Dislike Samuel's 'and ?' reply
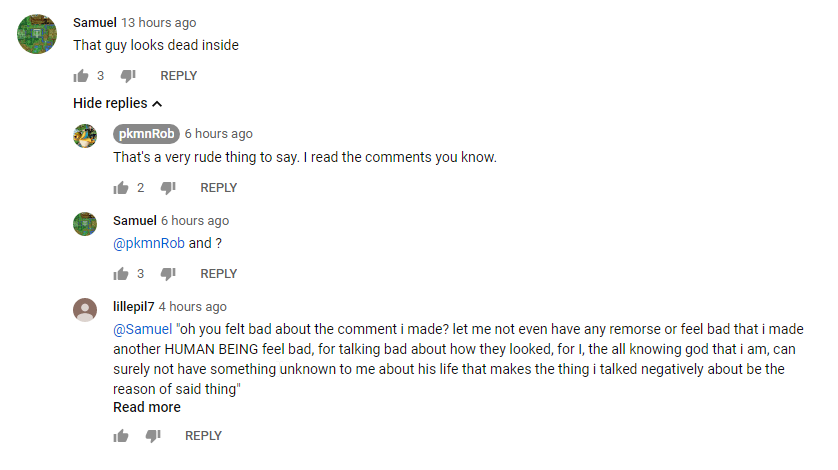838x470 pixels. pos(168,274)
